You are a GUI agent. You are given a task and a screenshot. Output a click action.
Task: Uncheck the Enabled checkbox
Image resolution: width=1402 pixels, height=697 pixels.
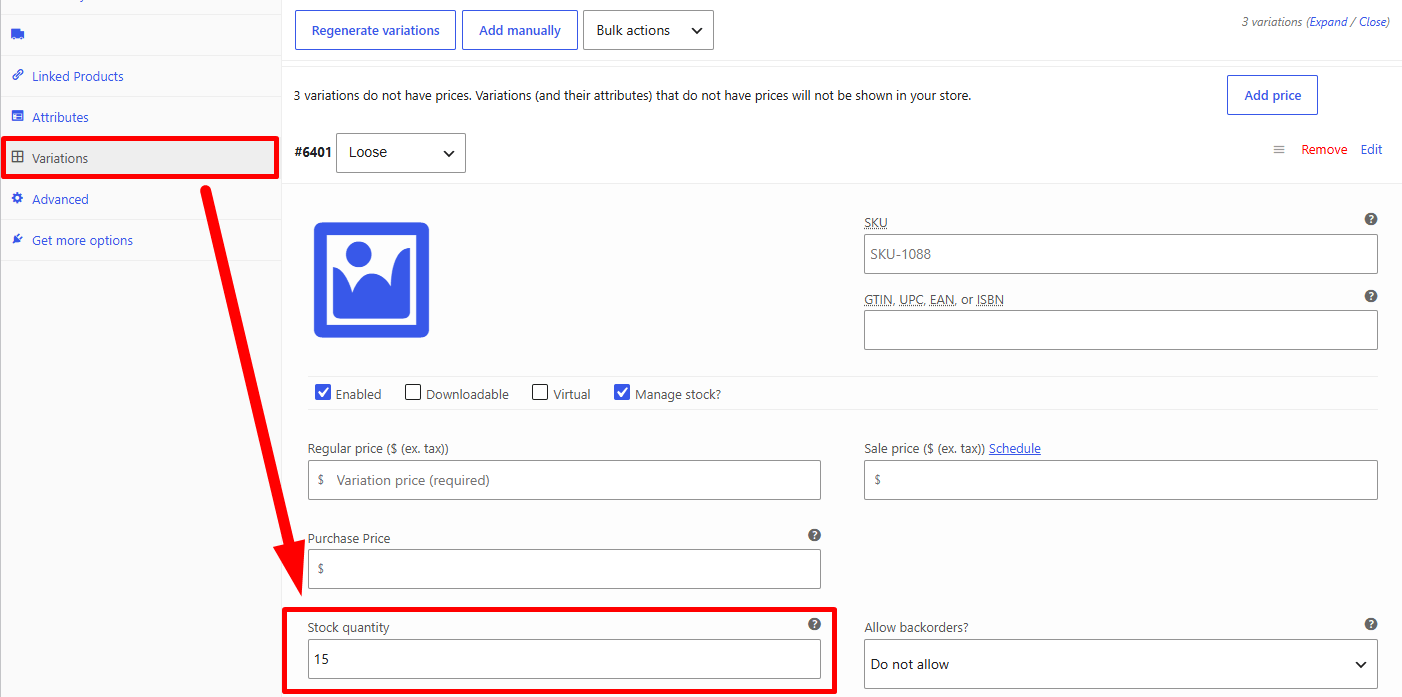click(x=323, y=392)
